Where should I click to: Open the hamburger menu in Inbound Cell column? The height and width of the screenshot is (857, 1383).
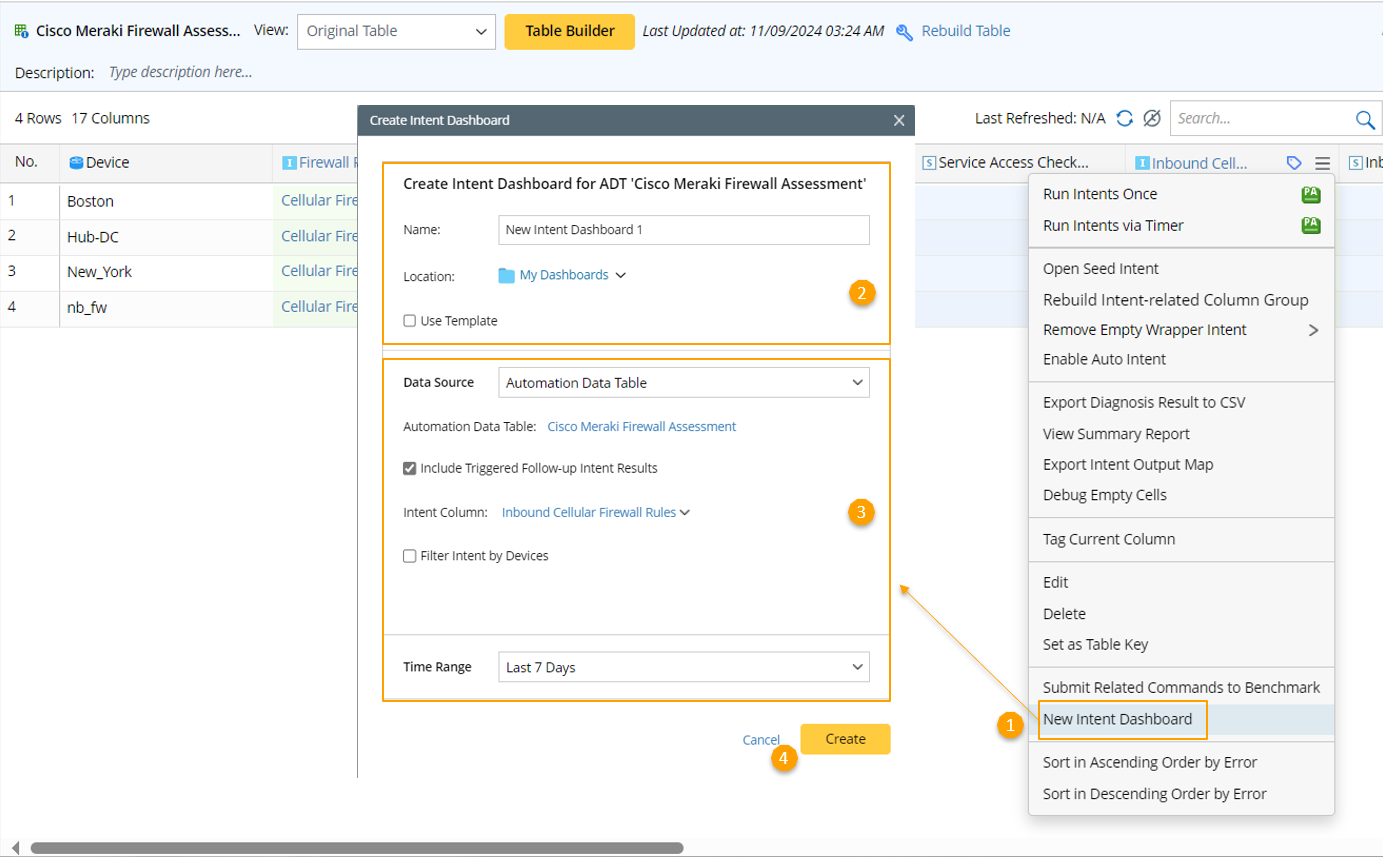point(1322,163)
